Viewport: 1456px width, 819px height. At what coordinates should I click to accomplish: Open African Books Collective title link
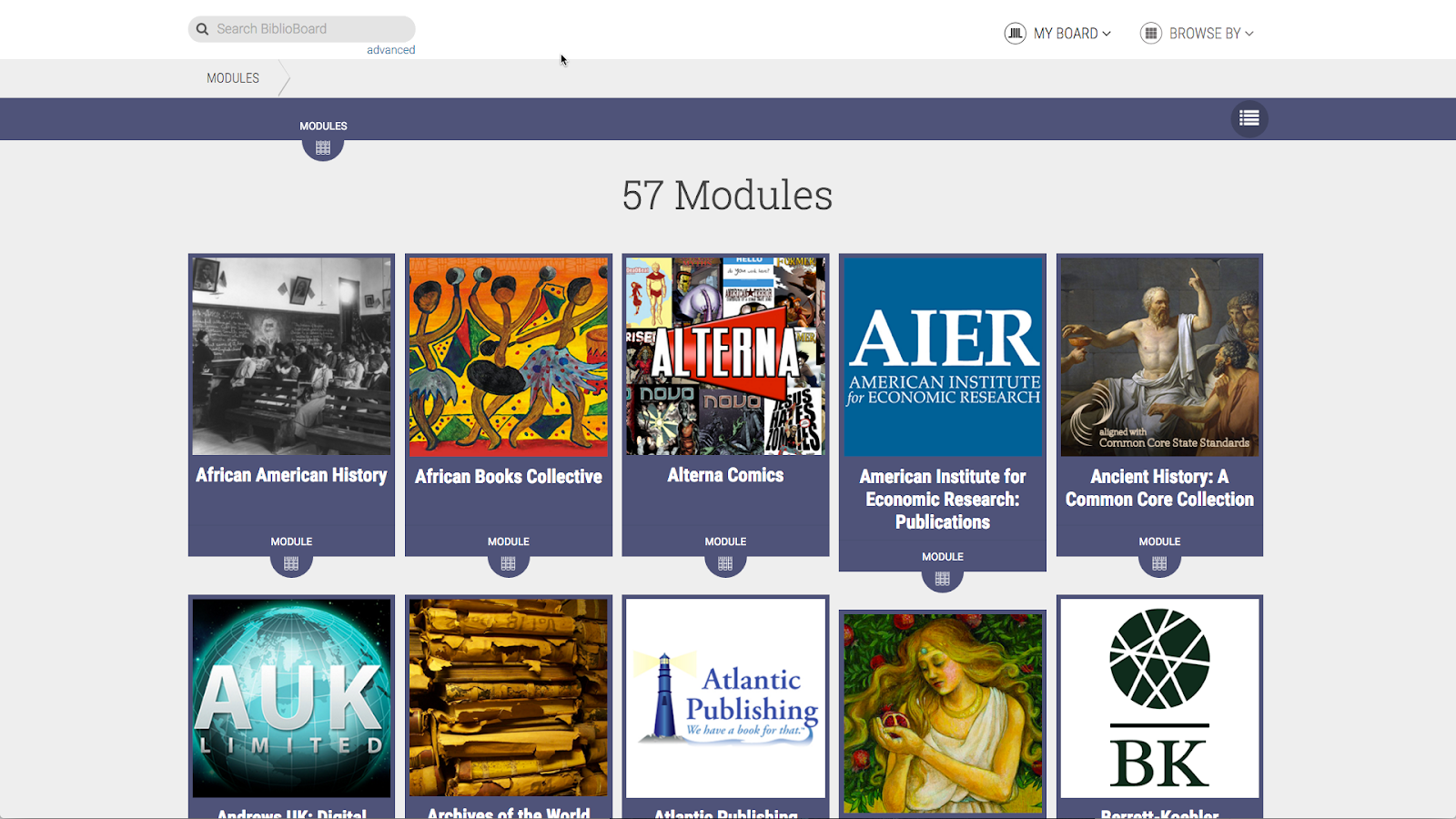(x=509, y=477)
